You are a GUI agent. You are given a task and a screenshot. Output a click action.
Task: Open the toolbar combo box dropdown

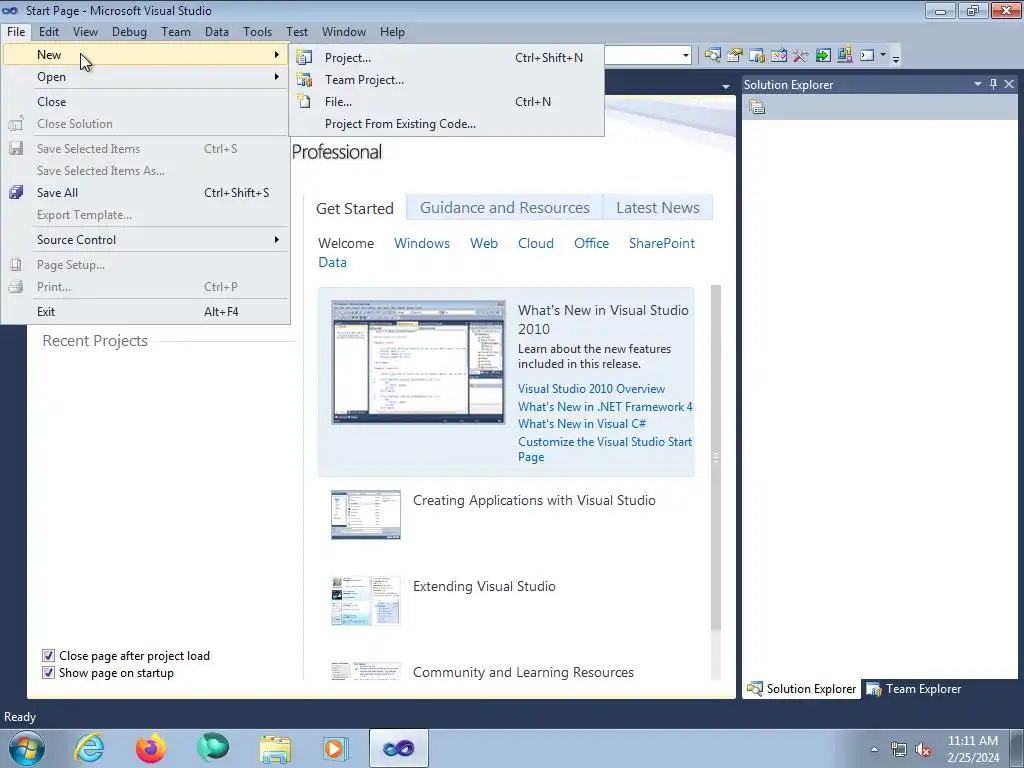coord(686,56)
